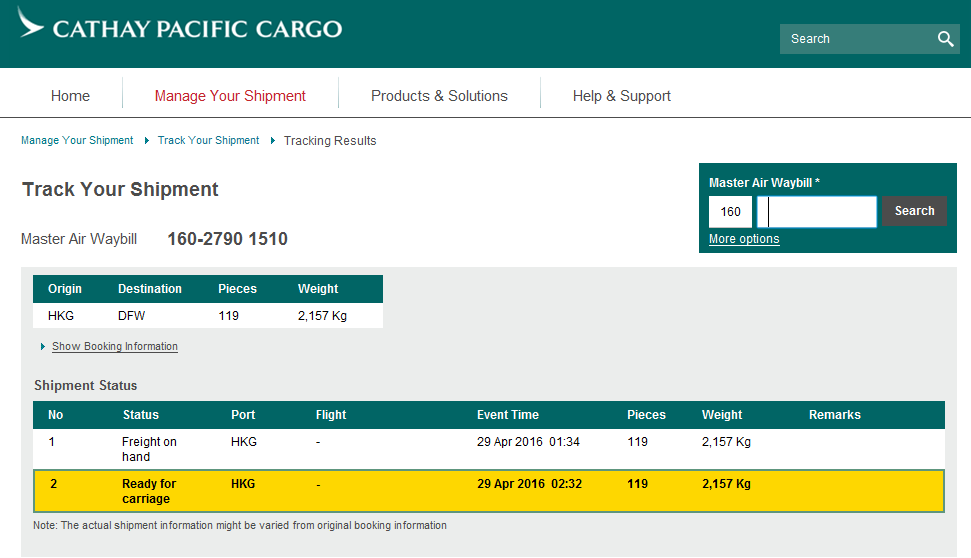This screenshot has height=558, width=971.
Task: Select weight 2,157 Kg in row 2
Action: pyautogui.click(x=726, y=484)
